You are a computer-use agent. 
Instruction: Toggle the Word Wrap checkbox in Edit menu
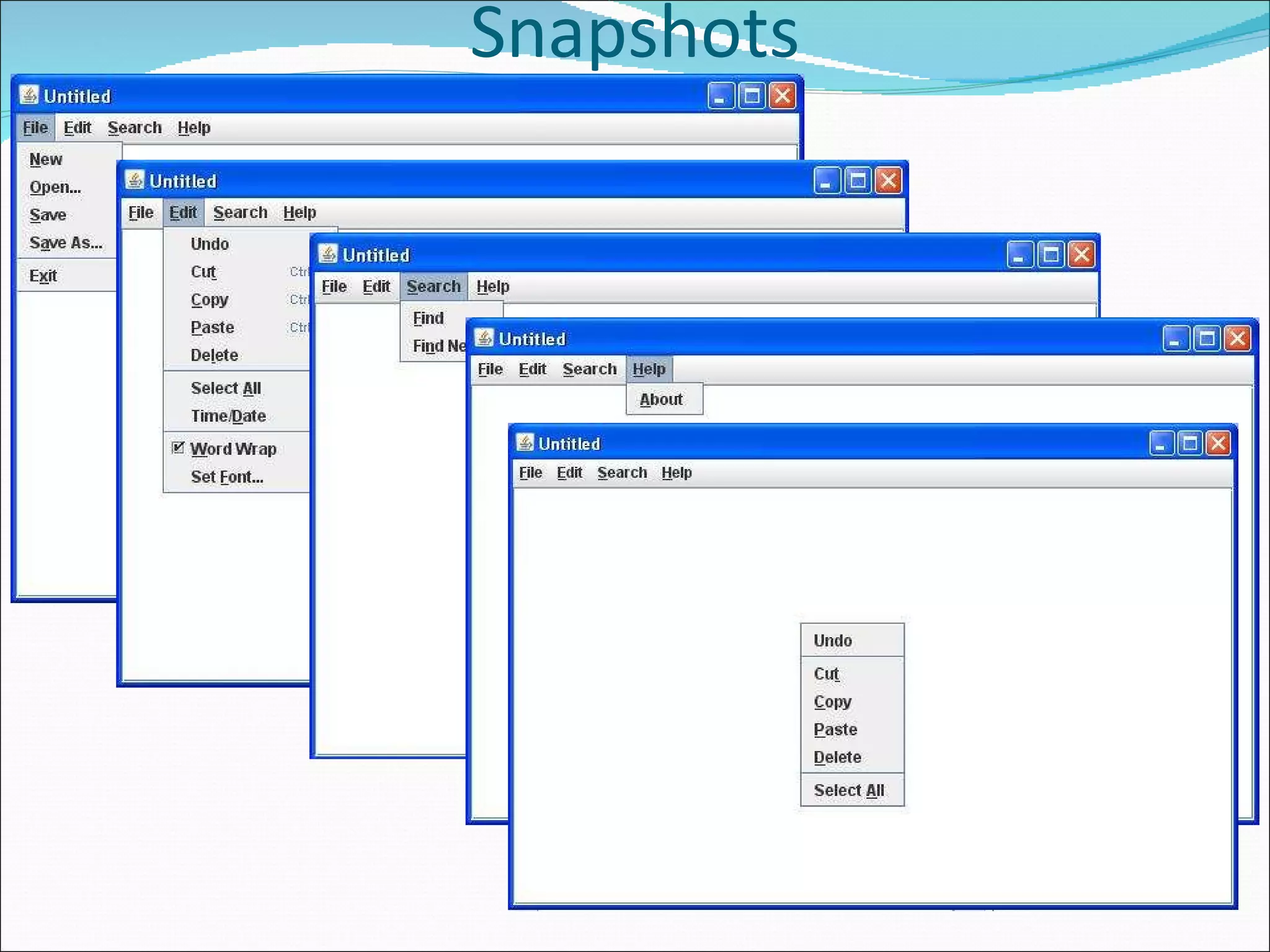tap(178, 447)
